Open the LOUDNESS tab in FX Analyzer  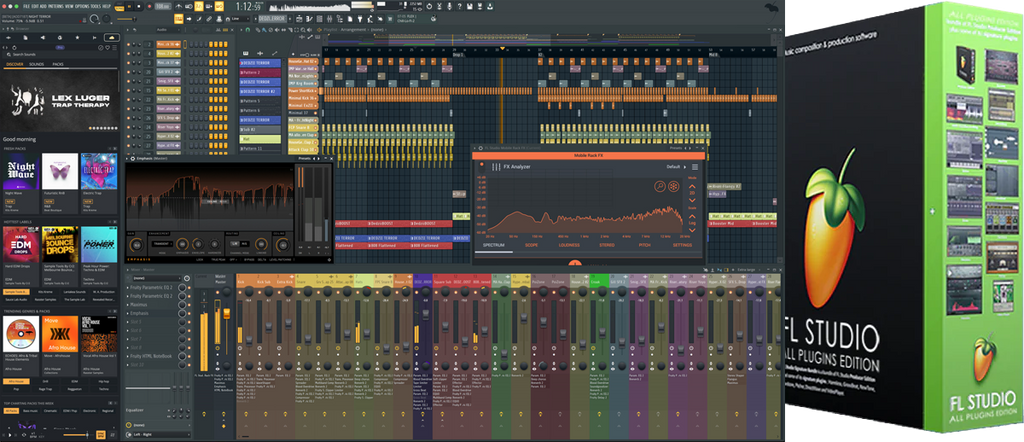tap(569, 245)
